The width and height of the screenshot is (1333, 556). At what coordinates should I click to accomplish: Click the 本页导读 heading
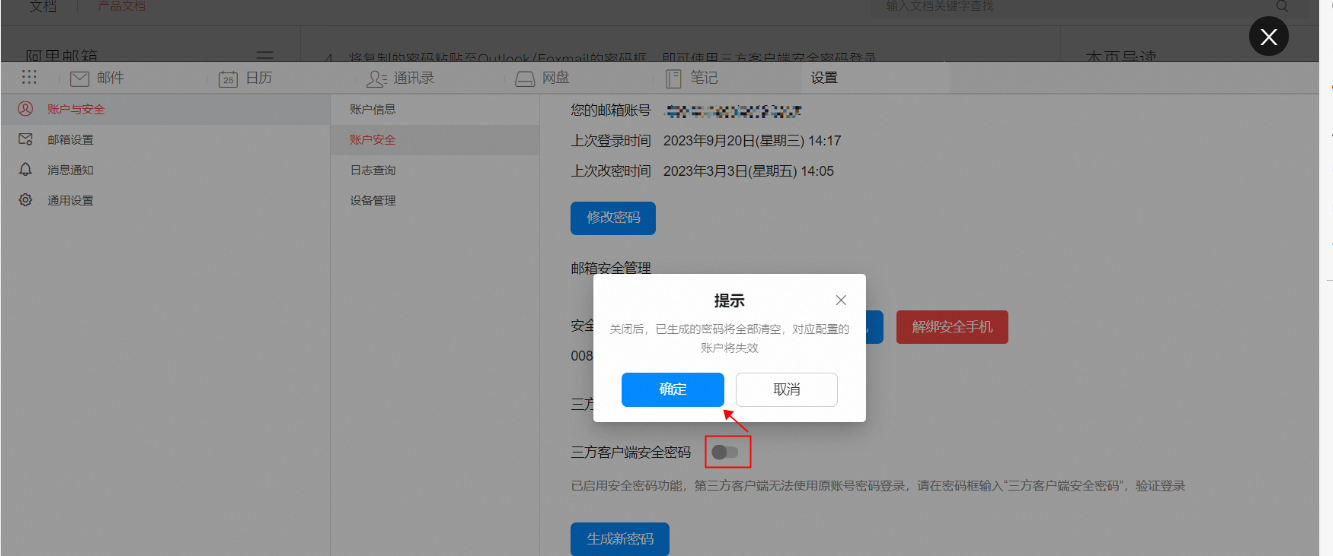click(1121, 57)
